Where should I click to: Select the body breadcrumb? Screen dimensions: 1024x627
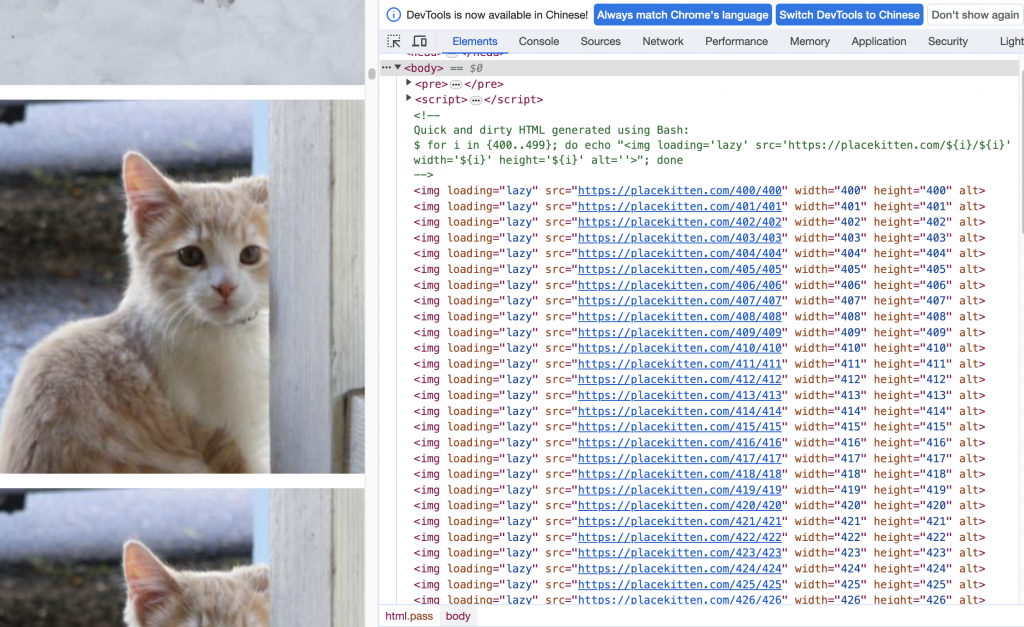pos(458,616)
